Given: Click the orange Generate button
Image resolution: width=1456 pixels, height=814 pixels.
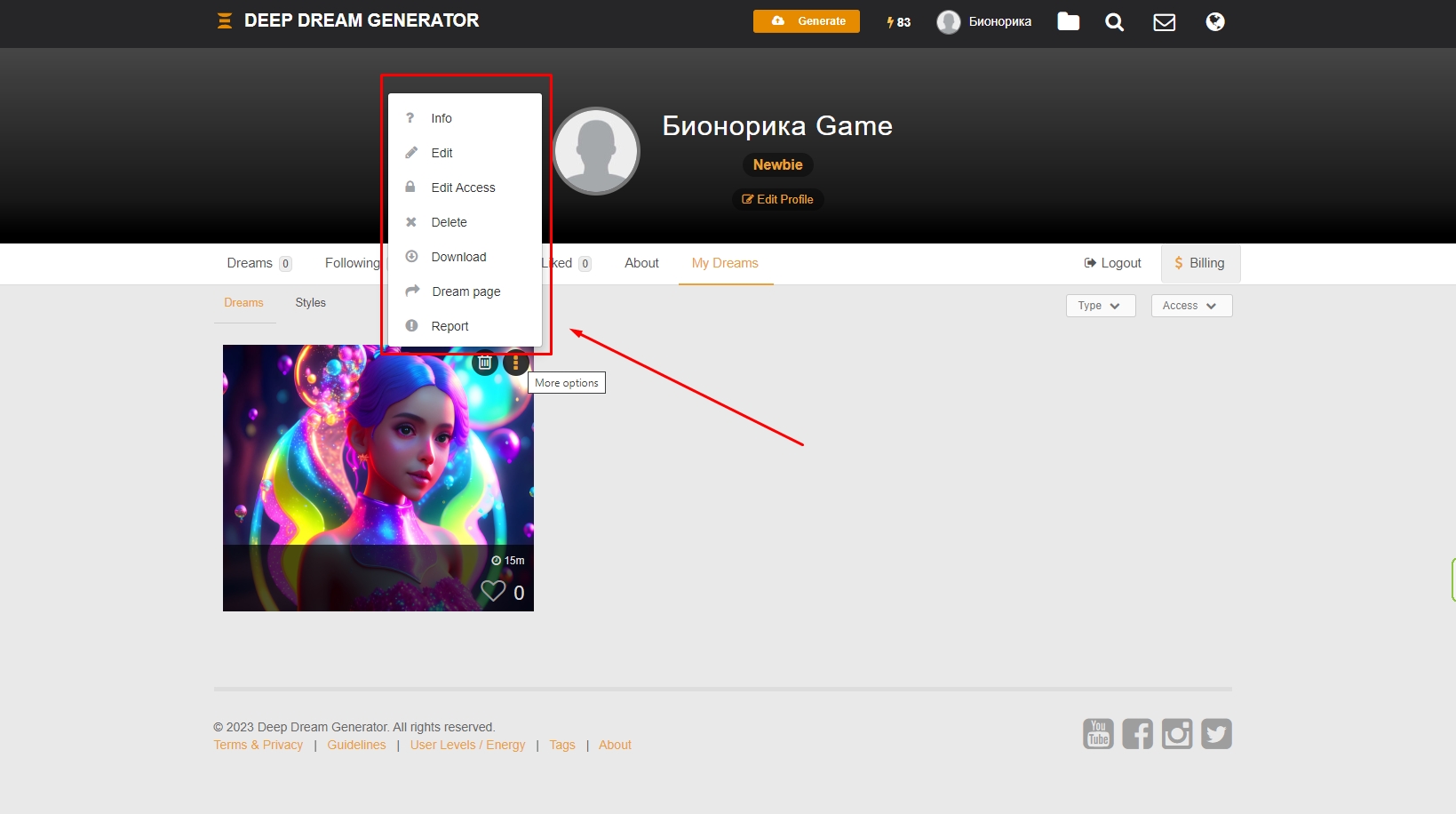Looking at the screenshot, I should (807, 21).
